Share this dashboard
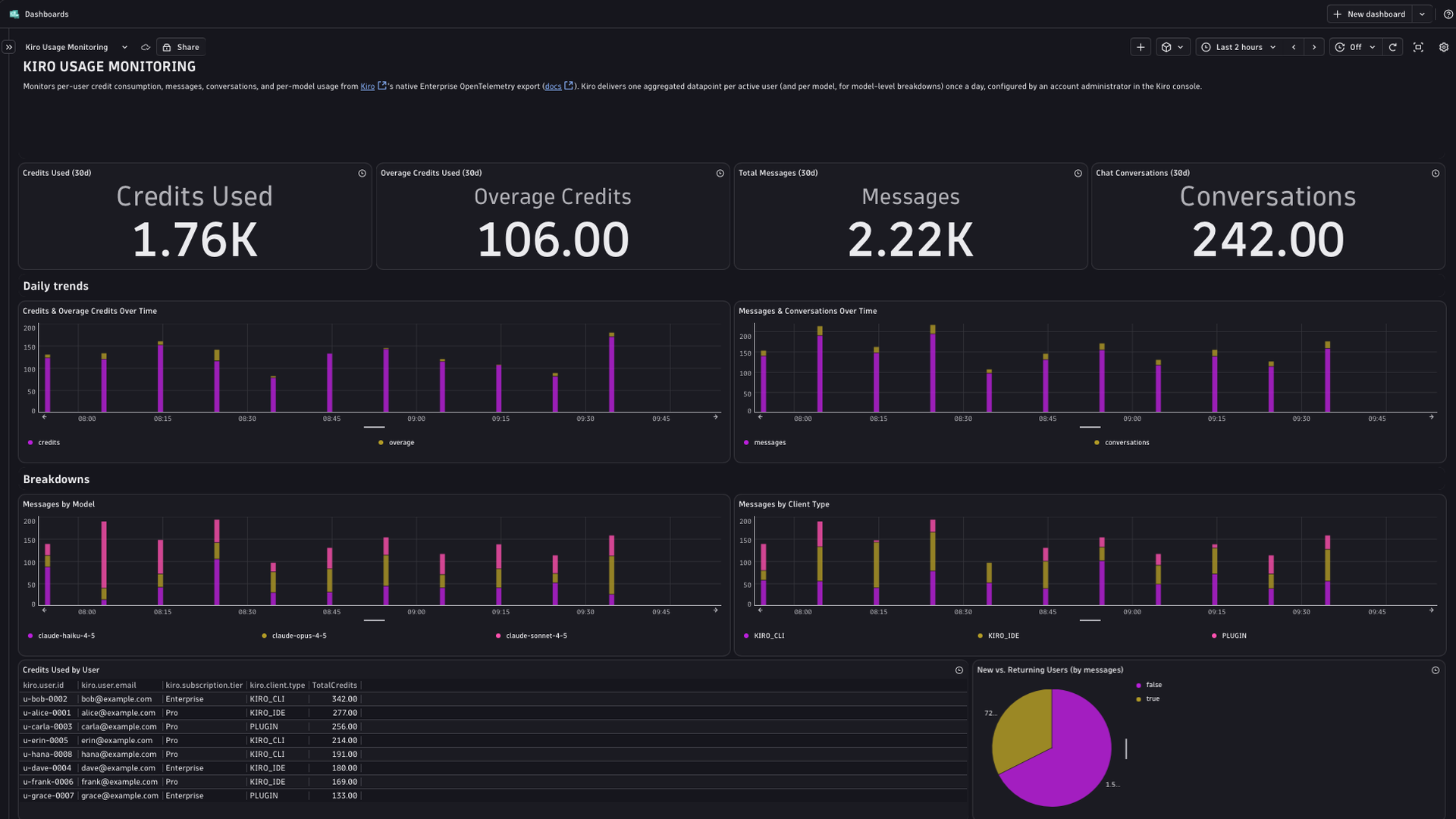Viewport: 1456px width, 819px height. [x=180, y=47]
